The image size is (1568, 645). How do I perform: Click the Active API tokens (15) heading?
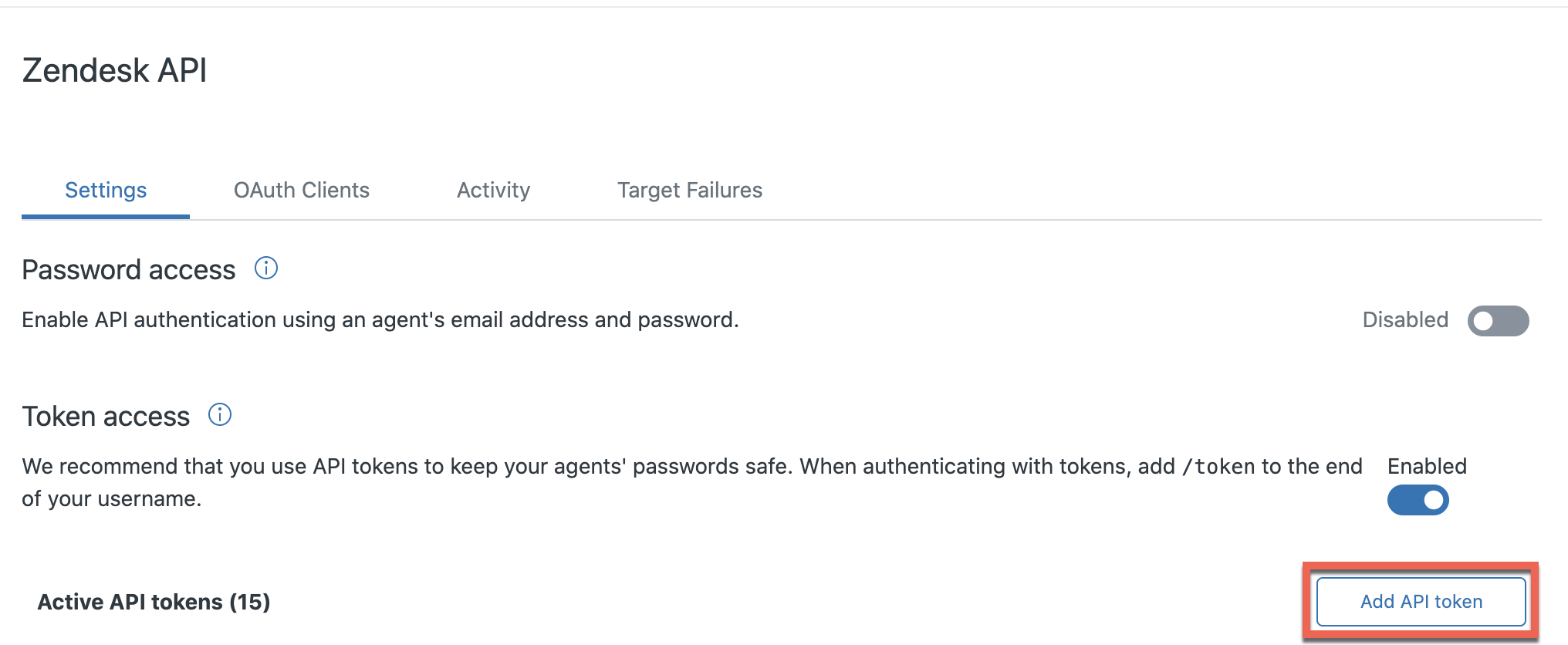point(154,602)
